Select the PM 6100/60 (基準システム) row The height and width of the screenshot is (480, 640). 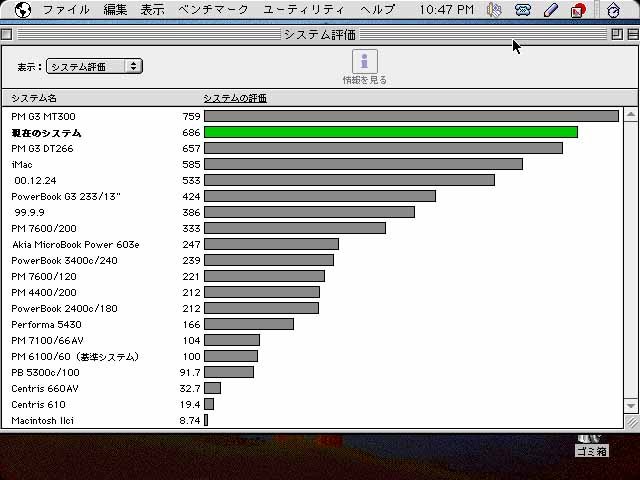click(312, 356)
